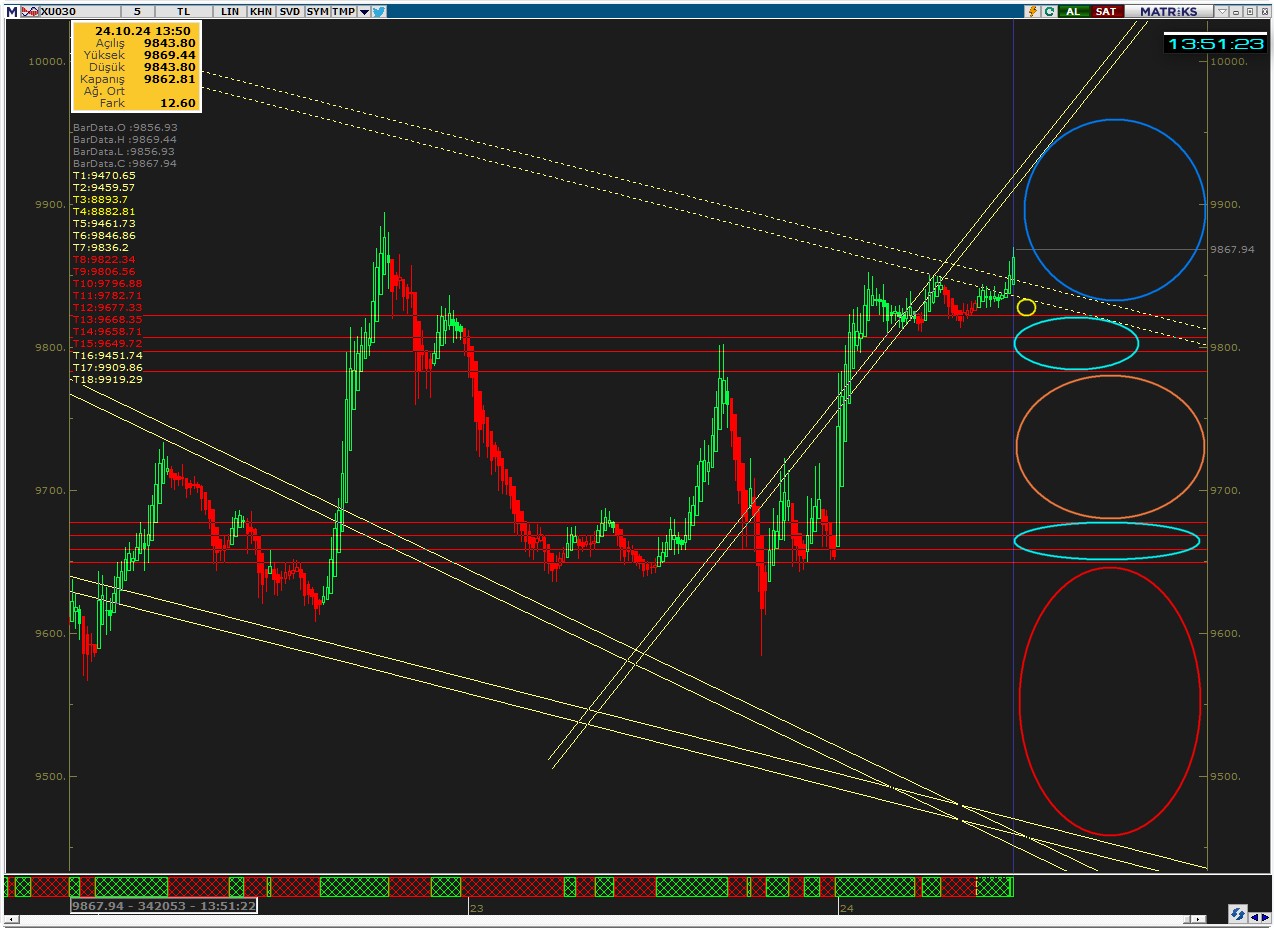Click the 9867.94 current price tag
The width and height of the screenshot is (1274, 928).
click(1232, 249)
